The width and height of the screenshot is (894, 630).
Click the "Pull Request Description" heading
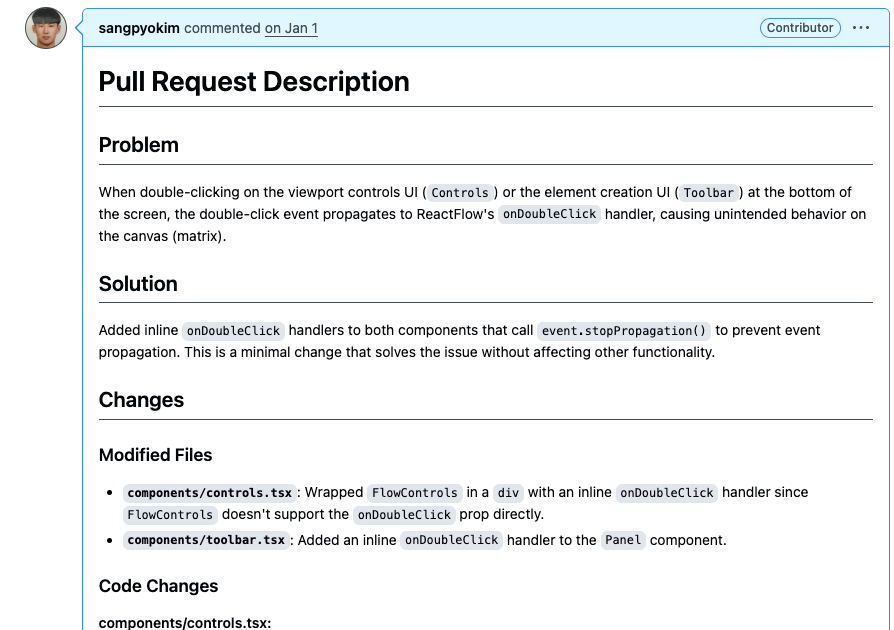click(254, 82)
